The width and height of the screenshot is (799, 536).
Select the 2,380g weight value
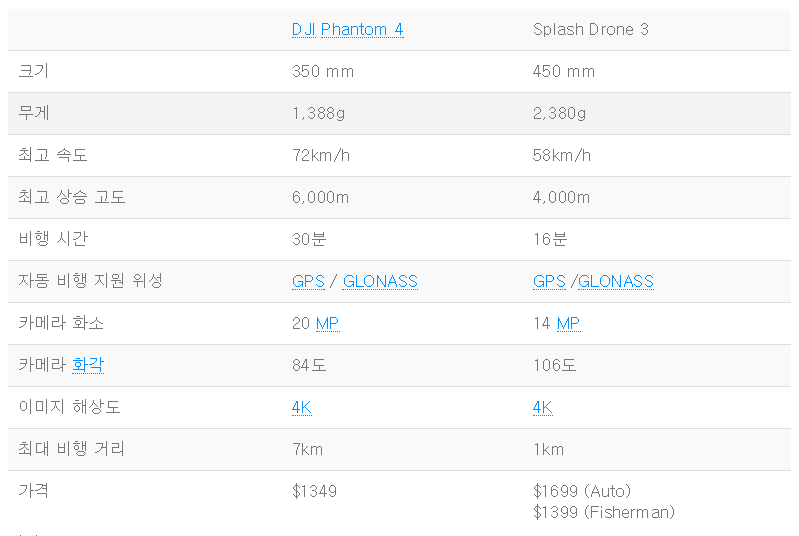[x=560, y=114]
